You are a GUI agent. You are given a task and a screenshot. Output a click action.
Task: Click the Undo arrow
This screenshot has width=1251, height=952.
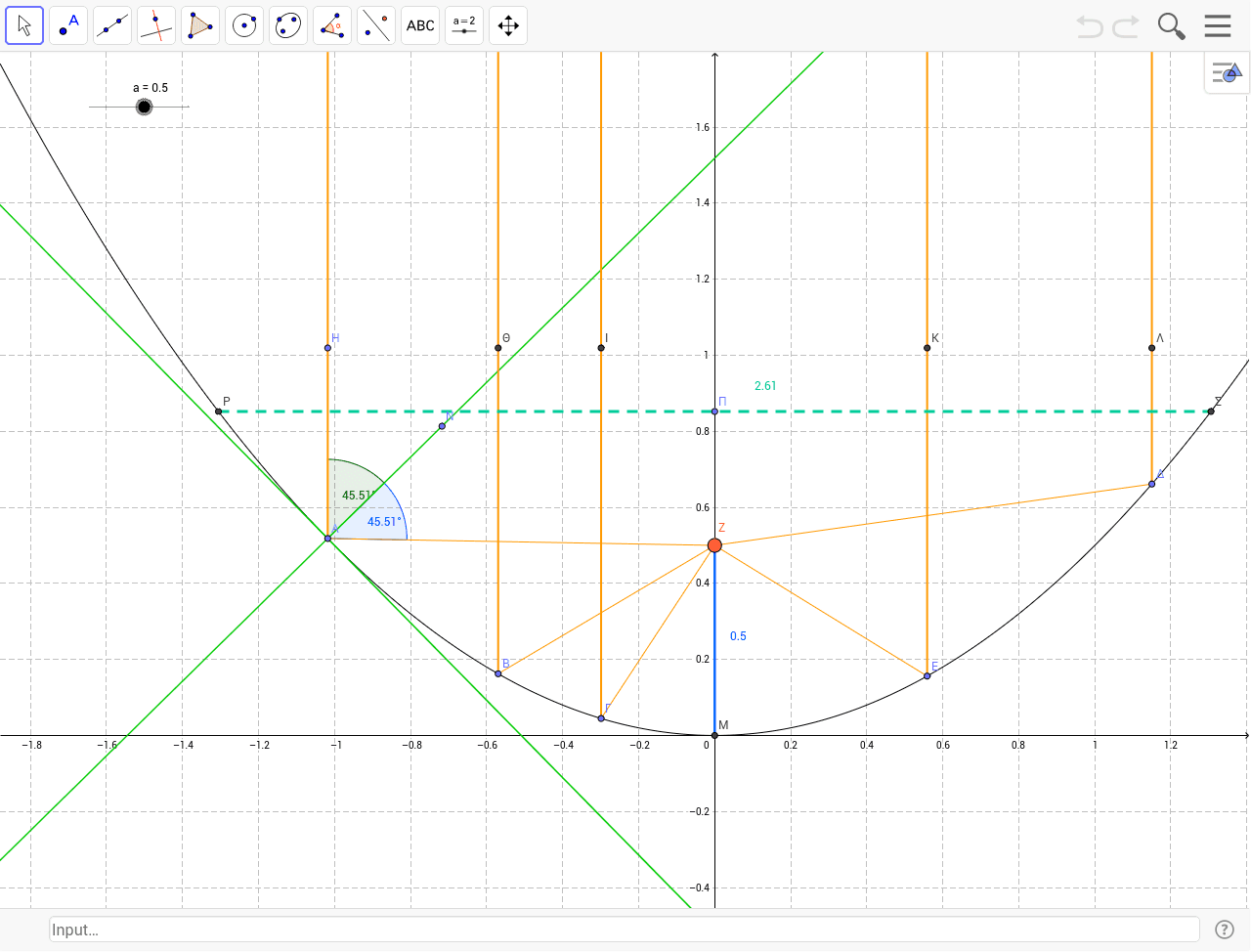(1089, 26)
